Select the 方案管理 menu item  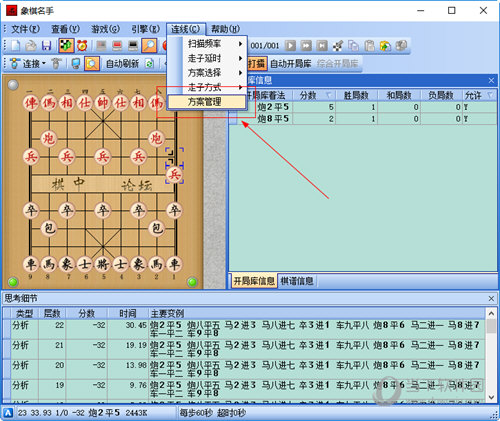[x=207, y=102]
